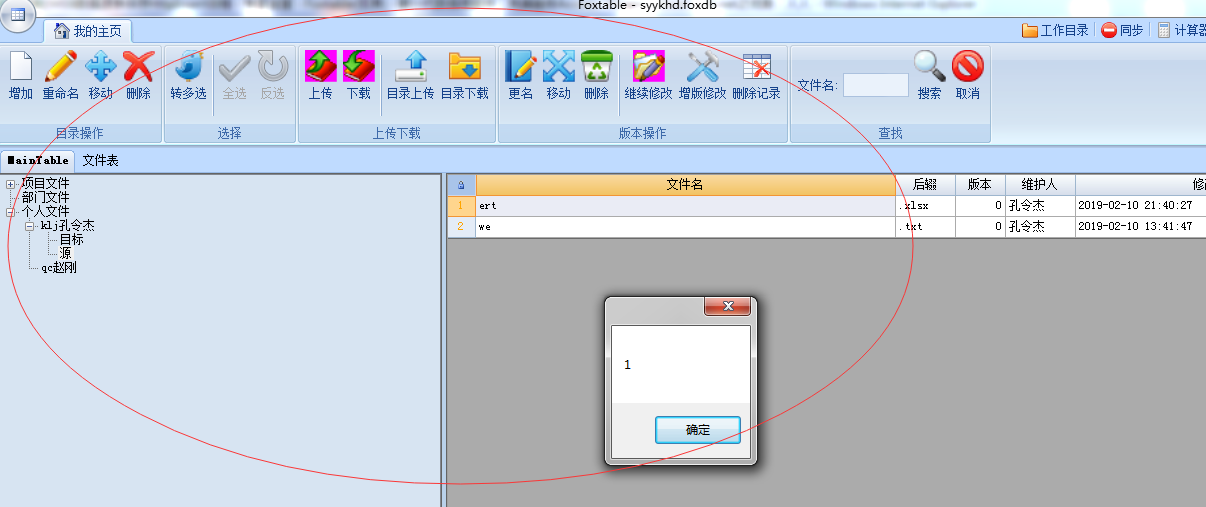This screenshot has width=1206, height=507.
Task: Select the 目标 folder node
Action: click(71, 239)
